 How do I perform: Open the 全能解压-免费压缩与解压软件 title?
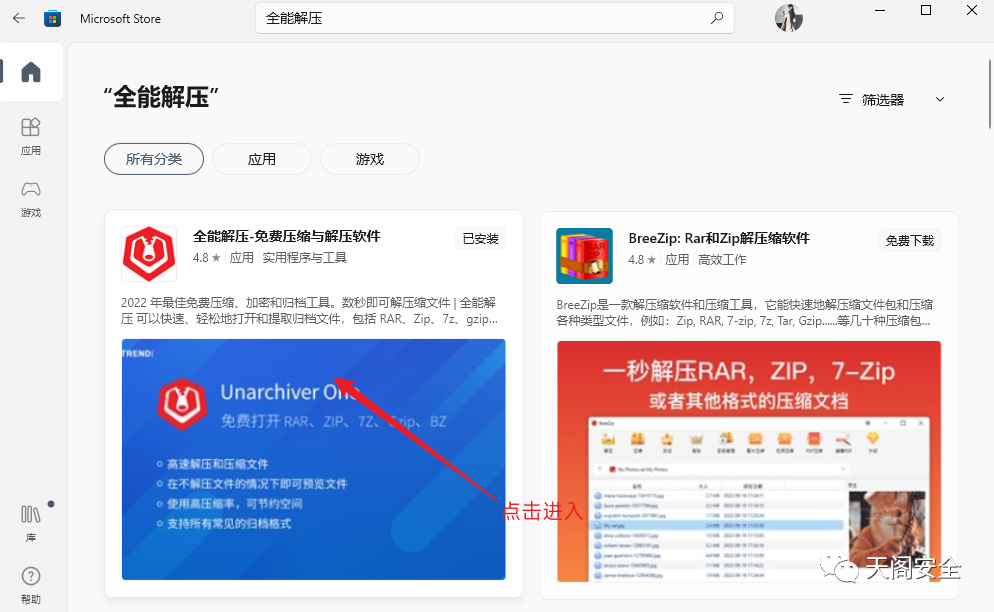pyautogui.click(x=287, y=237)
